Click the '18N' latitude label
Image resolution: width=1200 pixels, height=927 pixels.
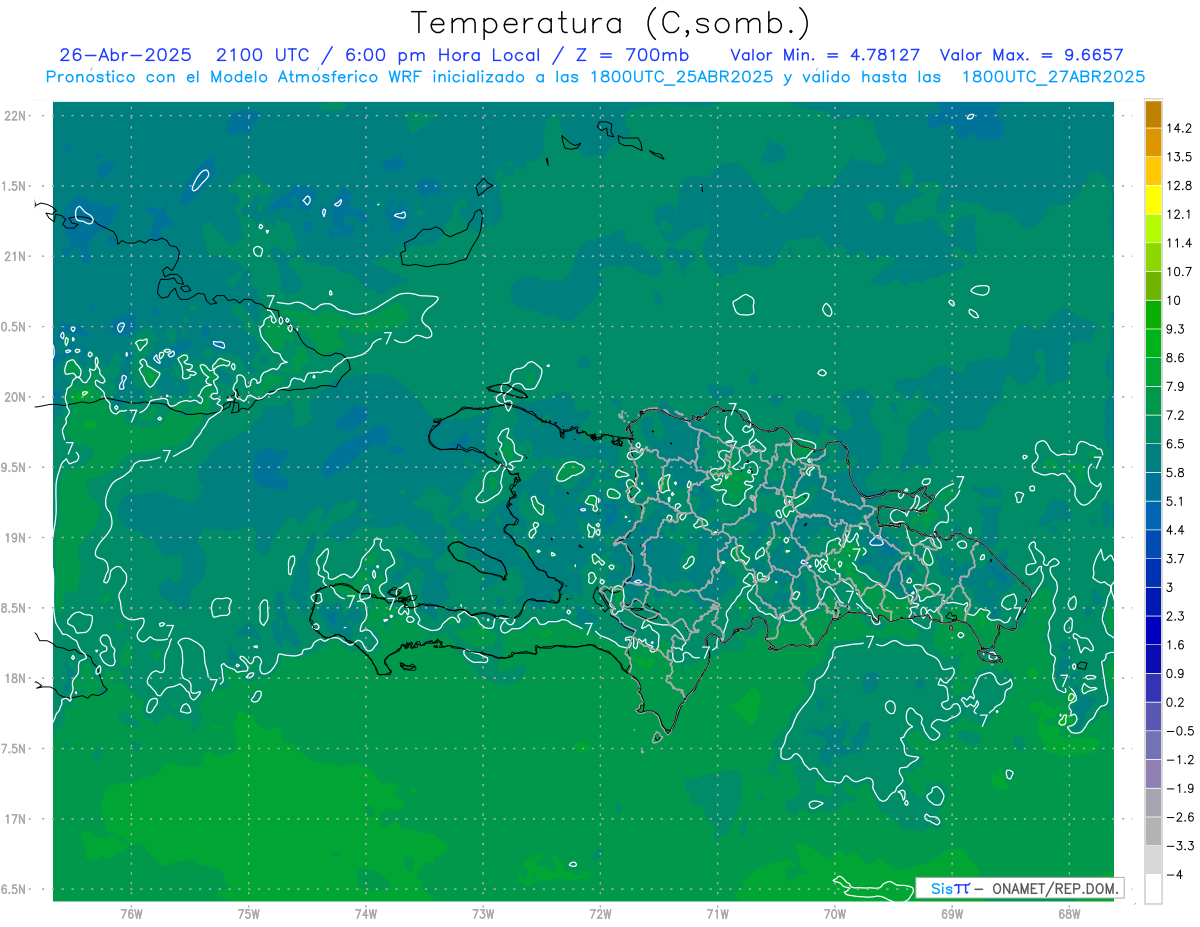click(x=17, y=678)
